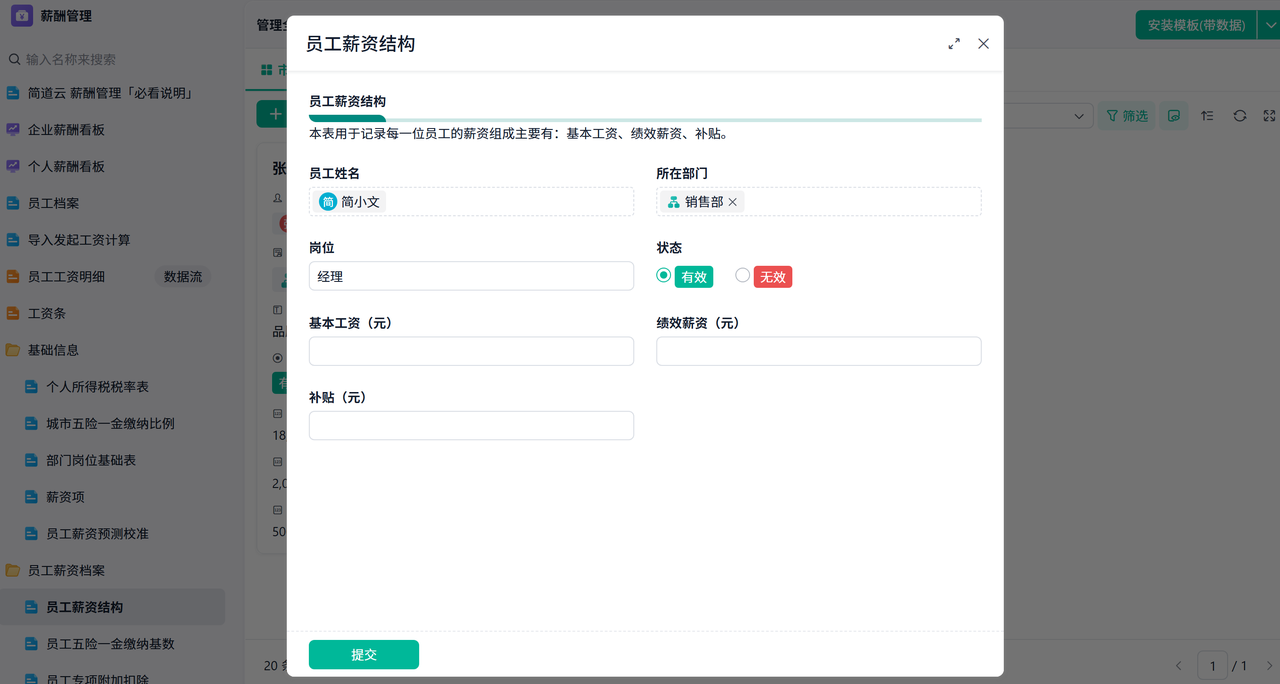Click the 所在部门 field
The image size is (1280, 684).
[x=818, y=202]
